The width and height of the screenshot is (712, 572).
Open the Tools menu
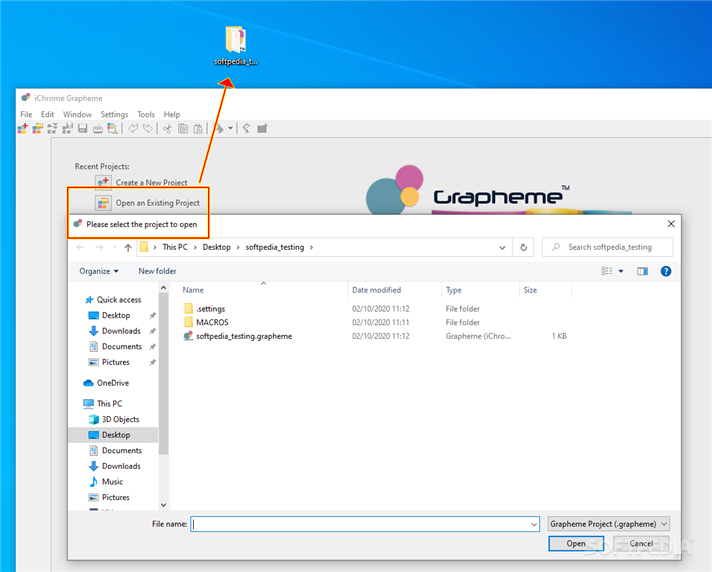pyautogui.click(x=146, y=114)
